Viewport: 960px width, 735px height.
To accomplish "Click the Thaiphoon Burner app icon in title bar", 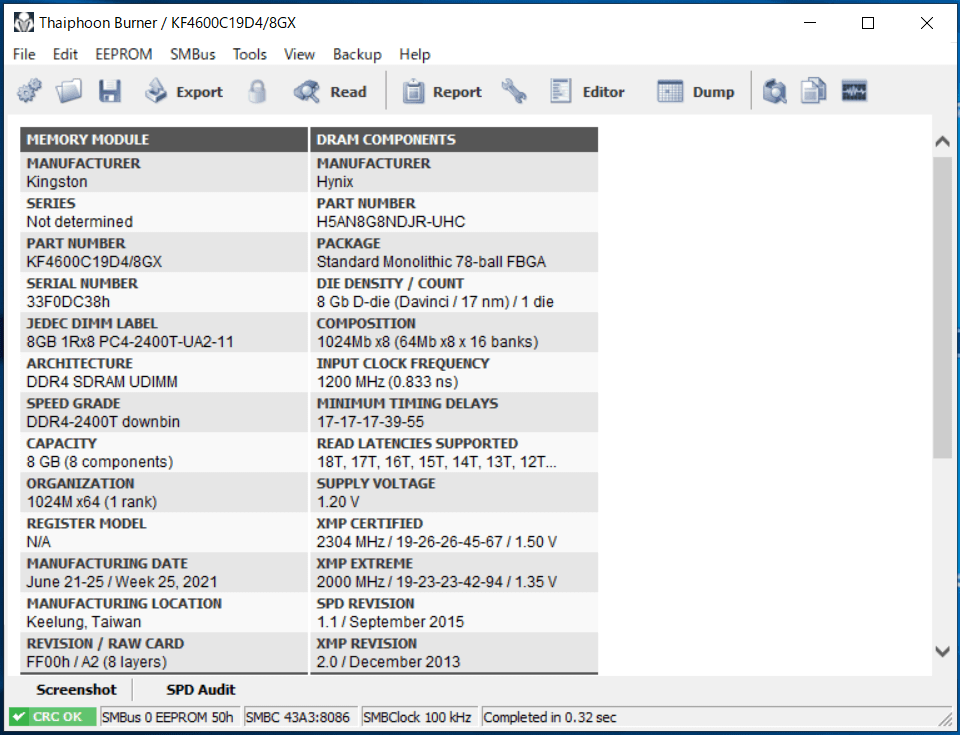I will pyautogui.click(x=23, y=23).
